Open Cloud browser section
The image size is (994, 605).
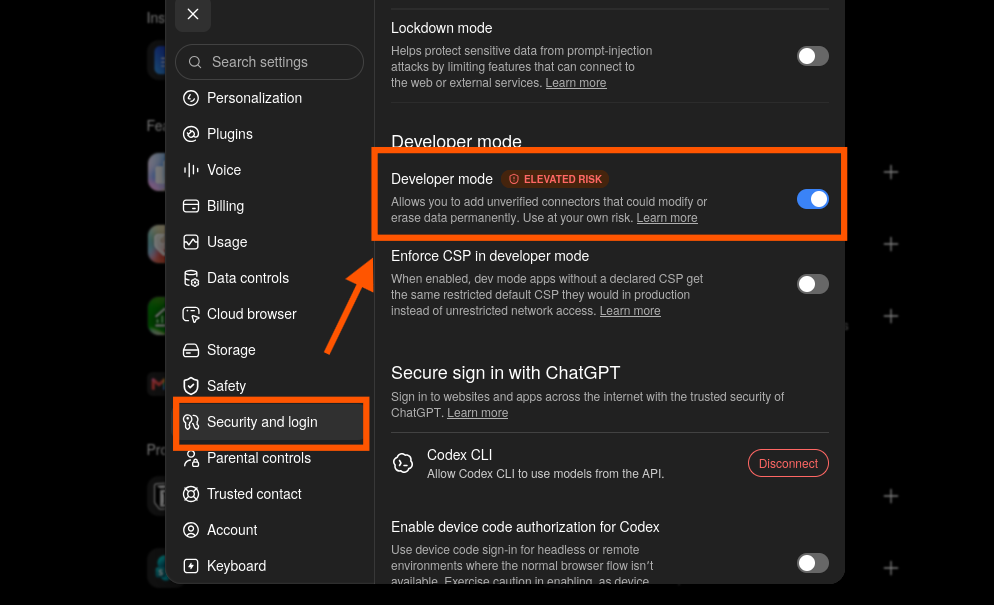(269, 315)
